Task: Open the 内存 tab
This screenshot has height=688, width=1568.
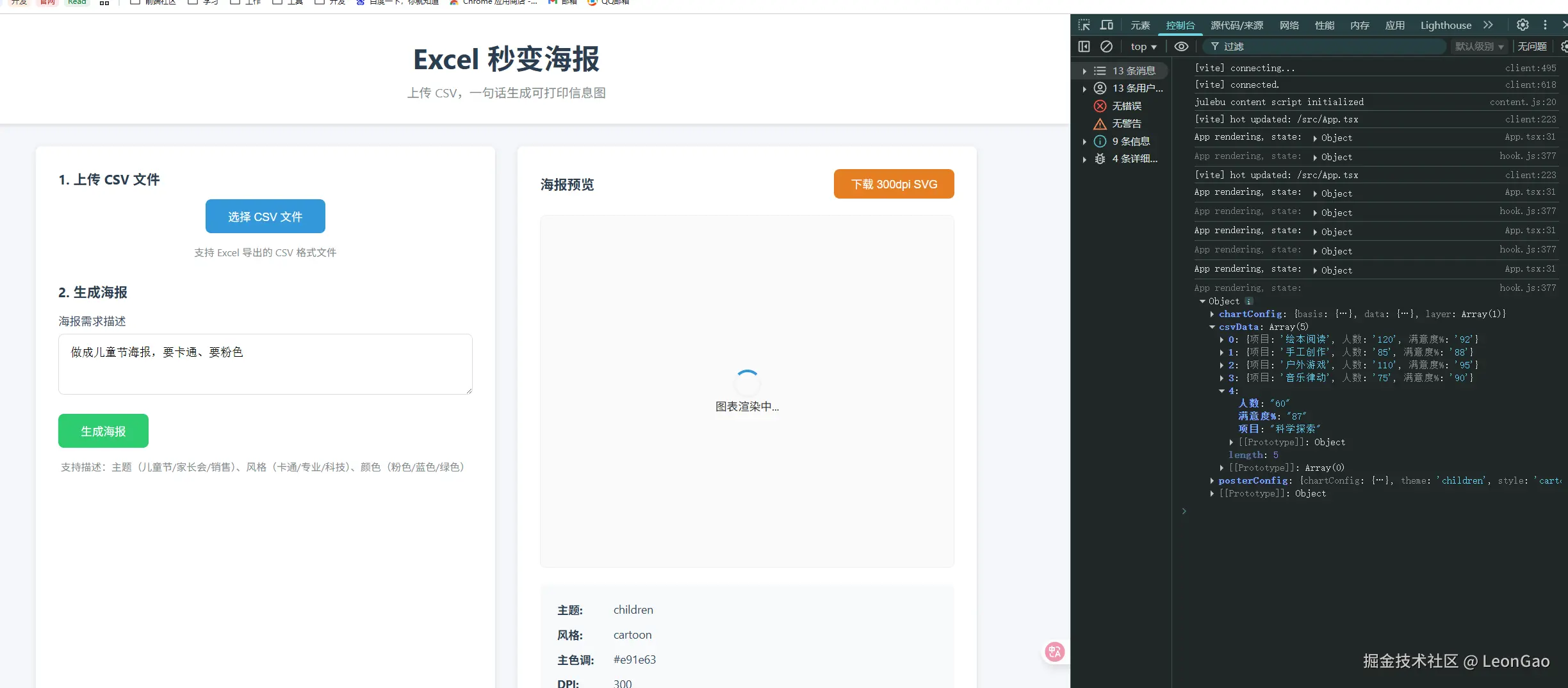Action: tap(1360, 25)
